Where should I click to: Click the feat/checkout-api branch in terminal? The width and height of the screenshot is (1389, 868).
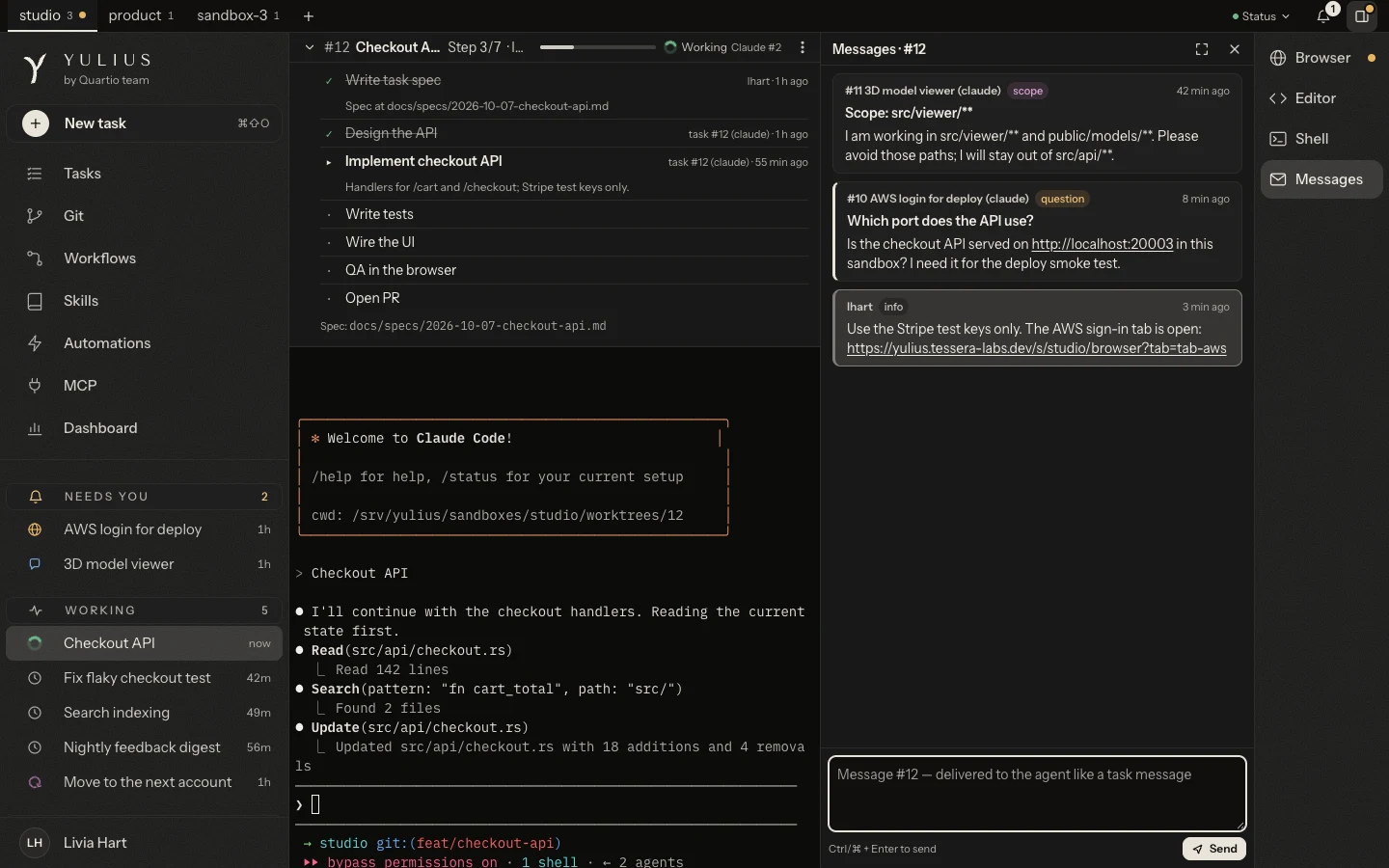coord(485,843)
